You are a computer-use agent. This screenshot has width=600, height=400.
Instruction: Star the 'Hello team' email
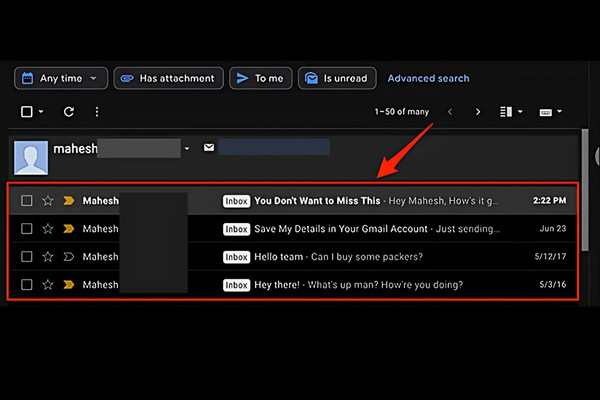tap(48, 256)
